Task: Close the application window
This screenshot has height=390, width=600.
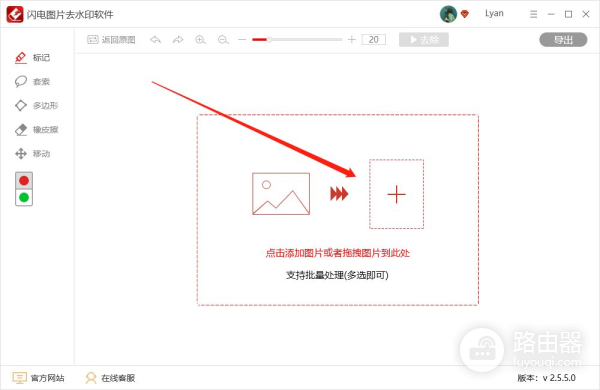Action: [586, 14]
